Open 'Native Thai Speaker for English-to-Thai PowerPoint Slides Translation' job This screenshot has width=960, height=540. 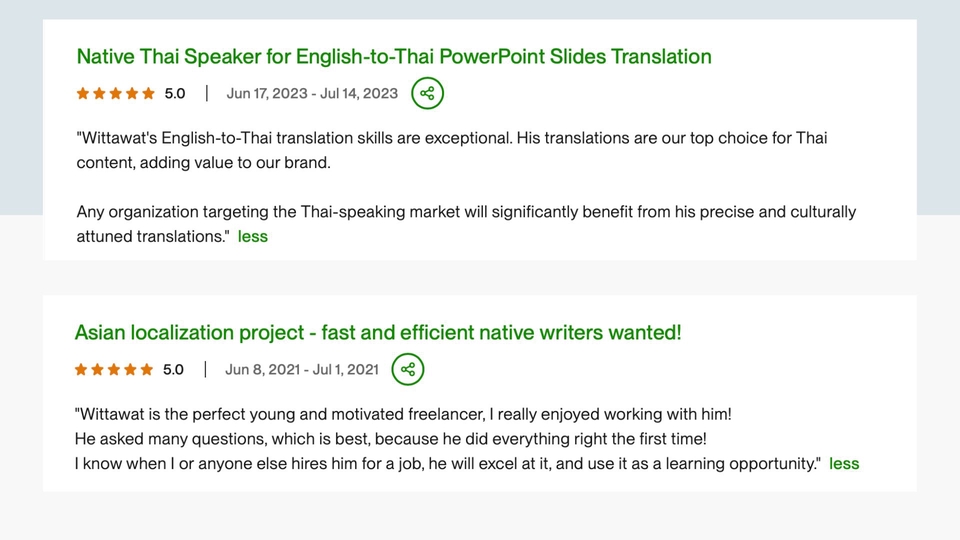(x=394, y=56)
